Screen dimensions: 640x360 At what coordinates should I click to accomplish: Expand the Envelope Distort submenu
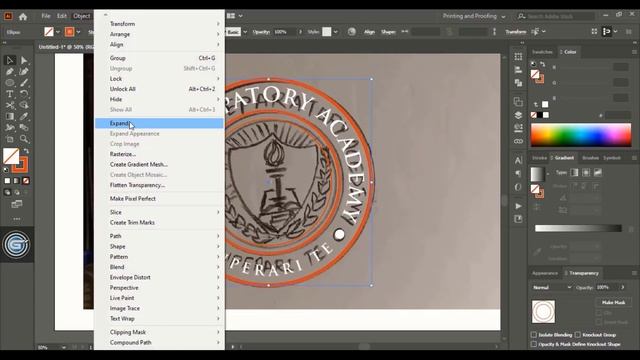click(x=159, y=277)
